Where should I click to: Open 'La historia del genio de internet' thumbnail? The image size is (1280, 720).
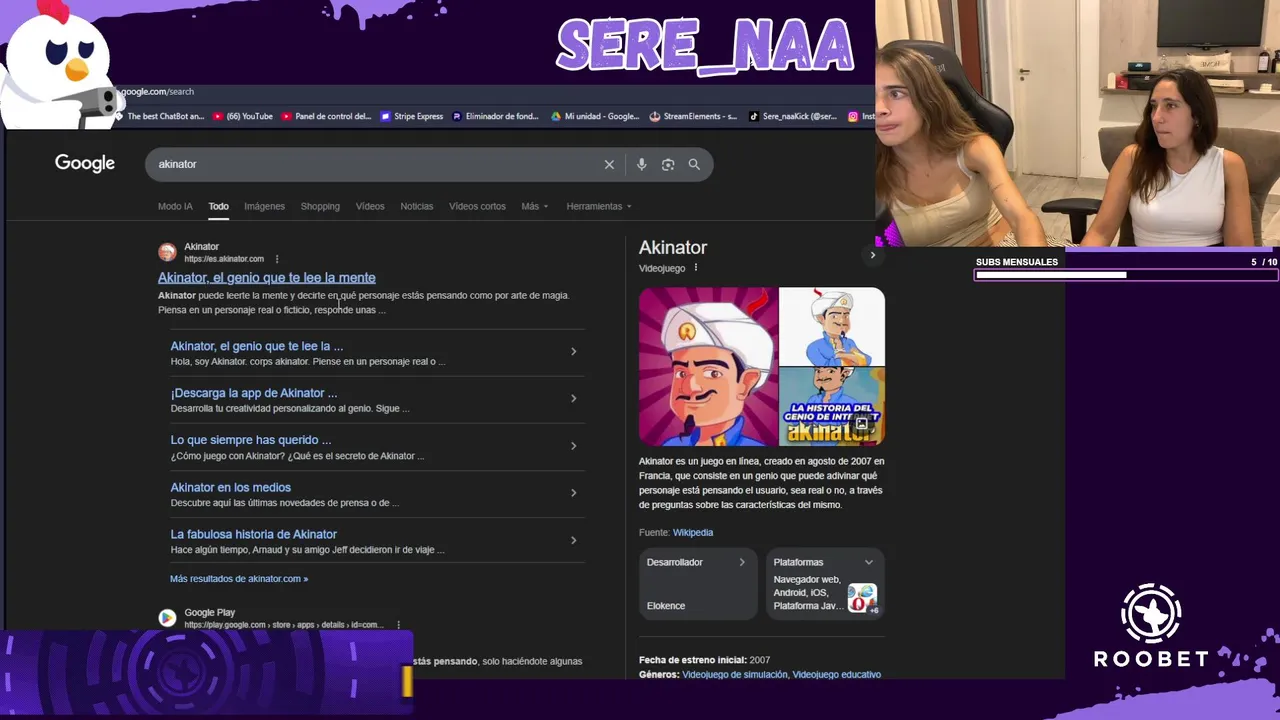click(832, 407)
